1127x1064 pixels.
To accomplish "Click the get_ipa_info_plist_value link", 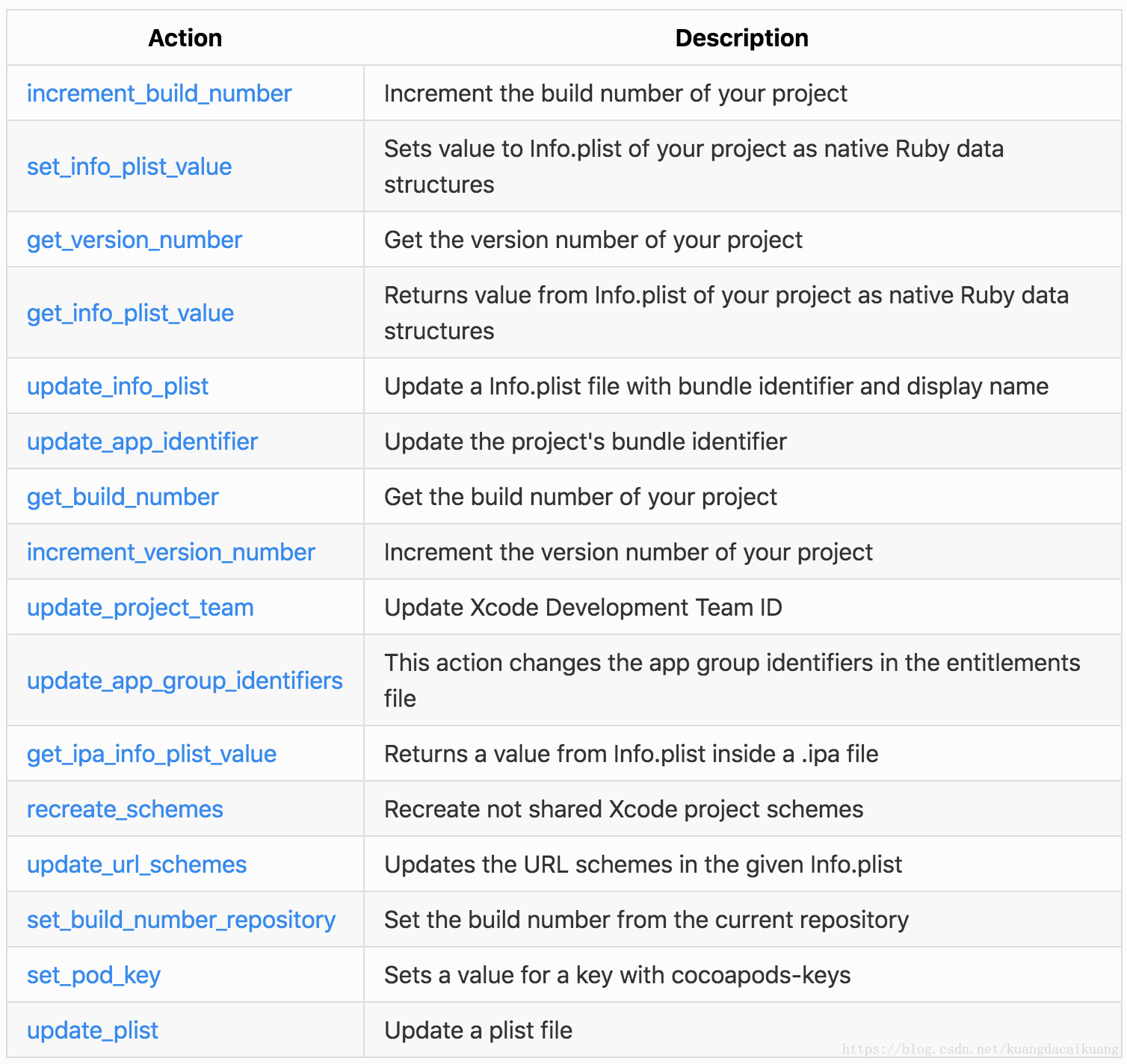I will click(x=152, y=754).
